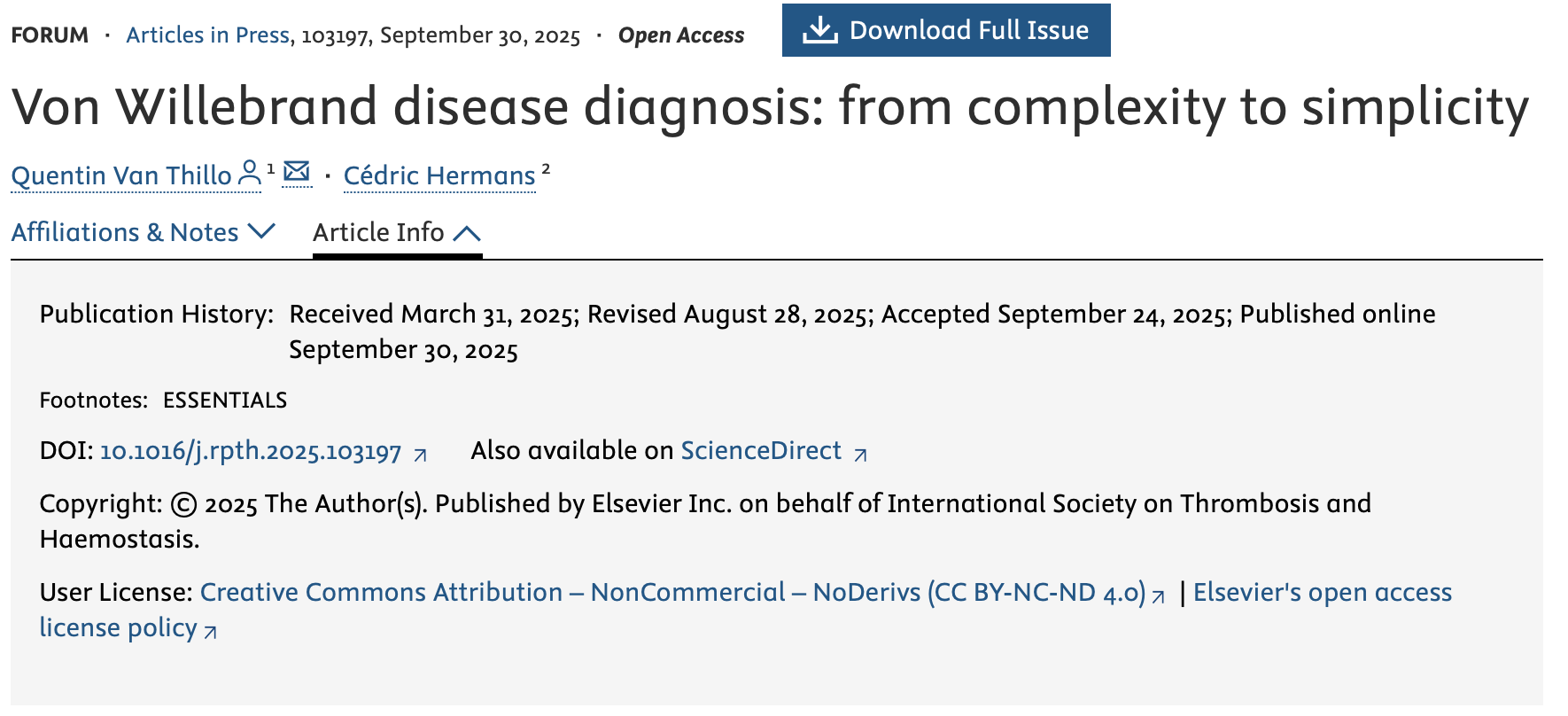Click the author profile person icon
This screenshot has height=716, width=1568.
click(x=250, y=173)
